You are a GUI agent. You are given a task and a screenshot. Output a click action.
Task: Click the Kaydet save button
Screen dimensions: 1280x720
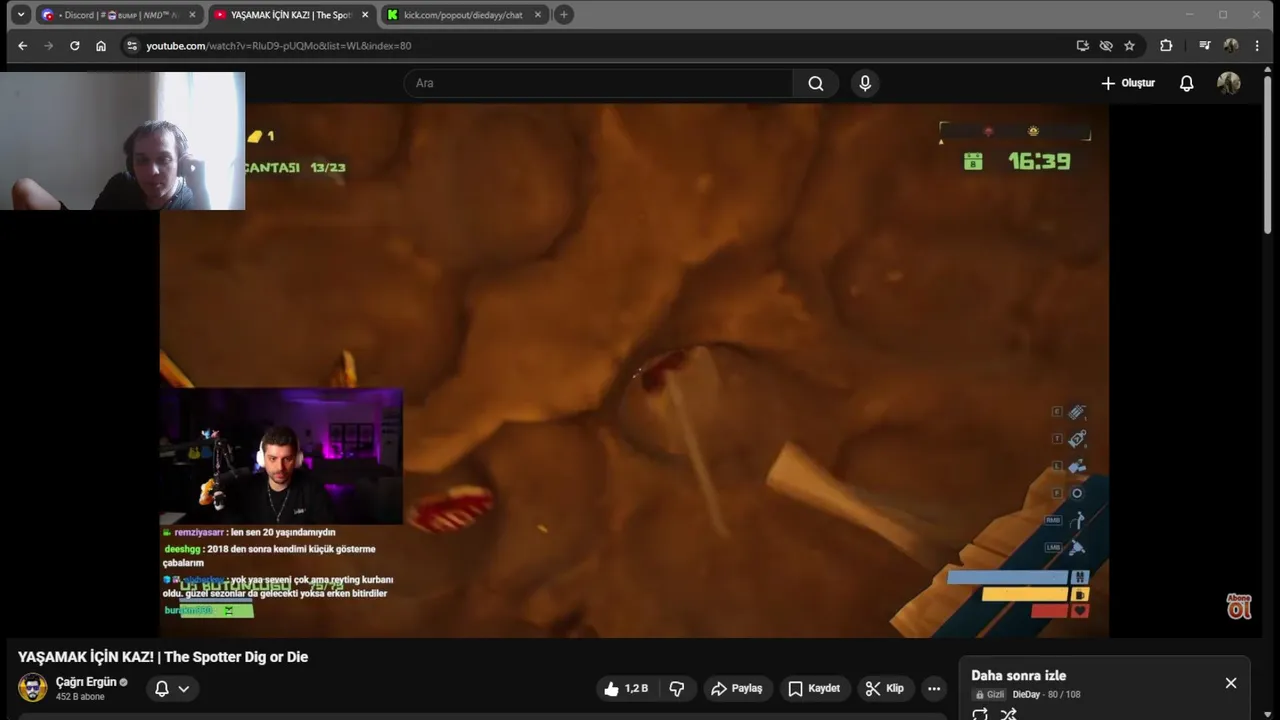[x=814, y=688]
